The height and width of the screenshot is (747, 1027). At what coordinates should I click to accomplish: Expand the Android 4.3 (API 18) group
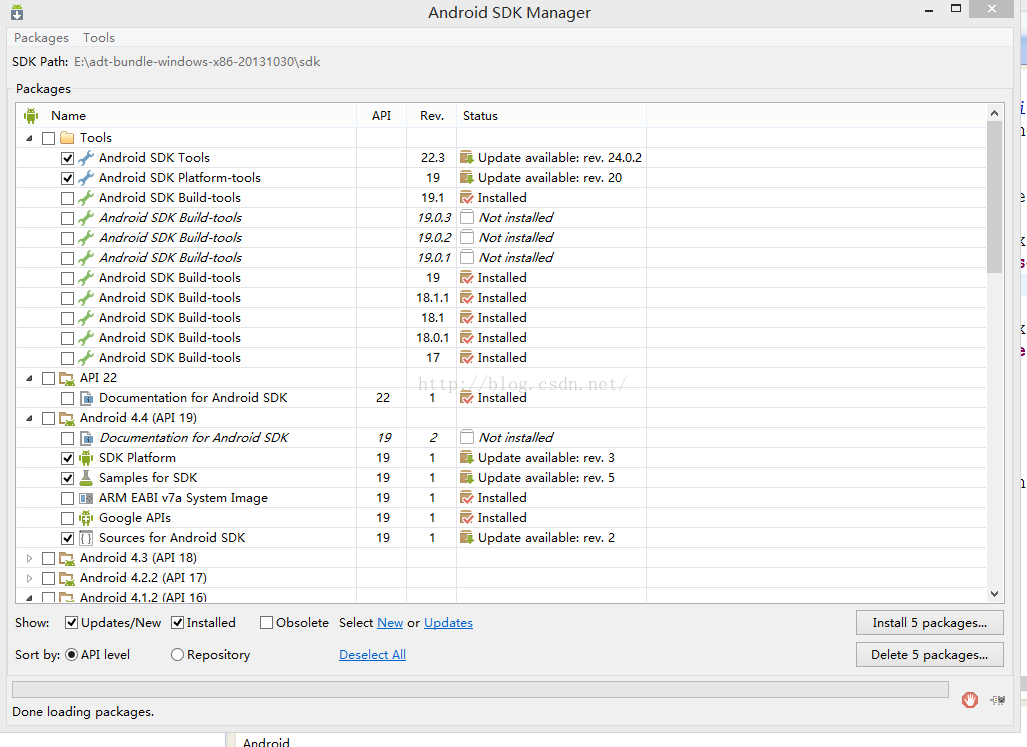click(x=29, y=558)
